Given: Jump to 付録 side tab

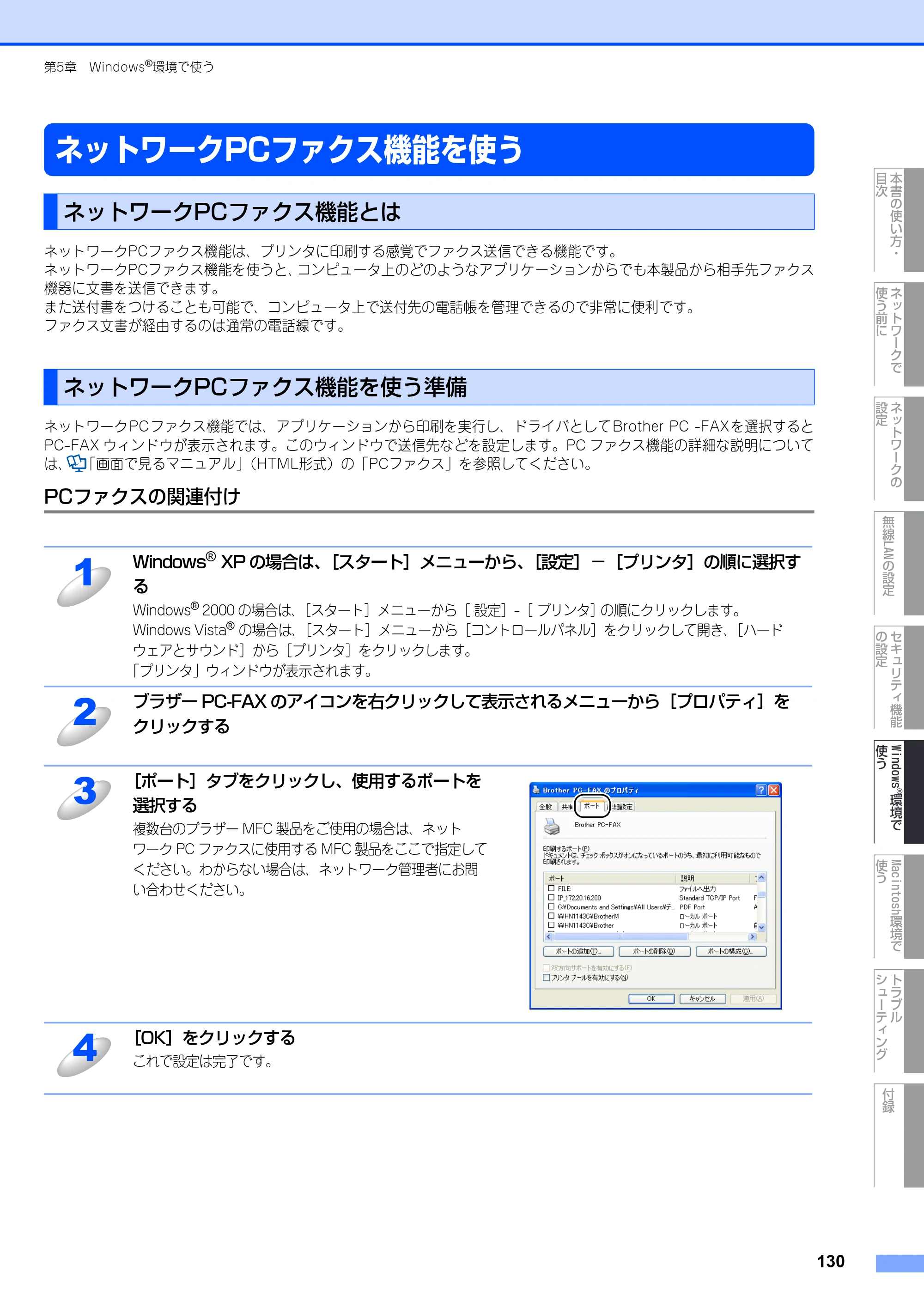Looking at the screenshot, I should tap(899, 1135).
